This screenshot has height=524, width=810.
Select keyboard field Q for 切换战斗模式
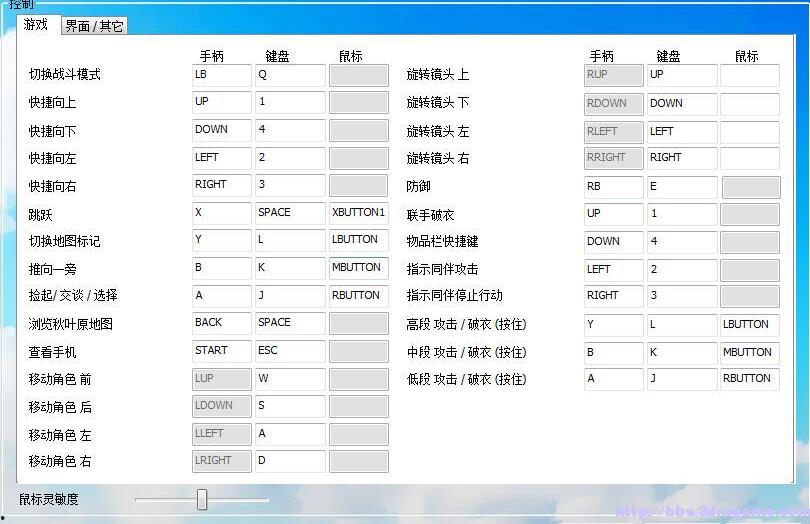click(x=290, y=75)
